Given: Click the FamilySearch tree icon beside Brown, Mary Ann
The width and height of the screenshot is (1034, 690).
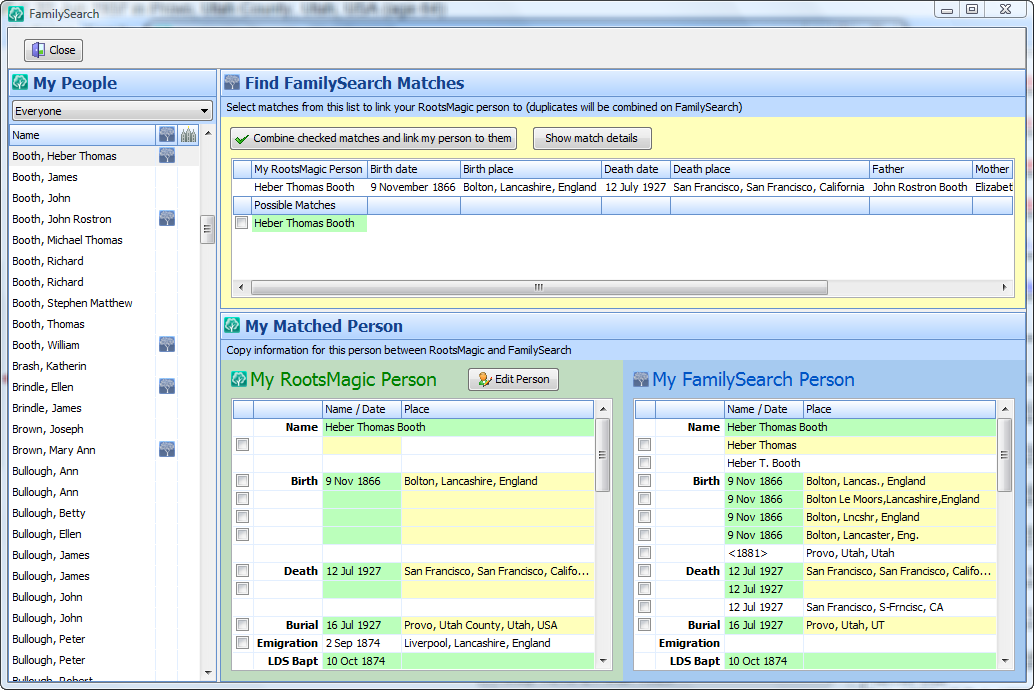Looking at the screenshot, I should coord(167,450).
